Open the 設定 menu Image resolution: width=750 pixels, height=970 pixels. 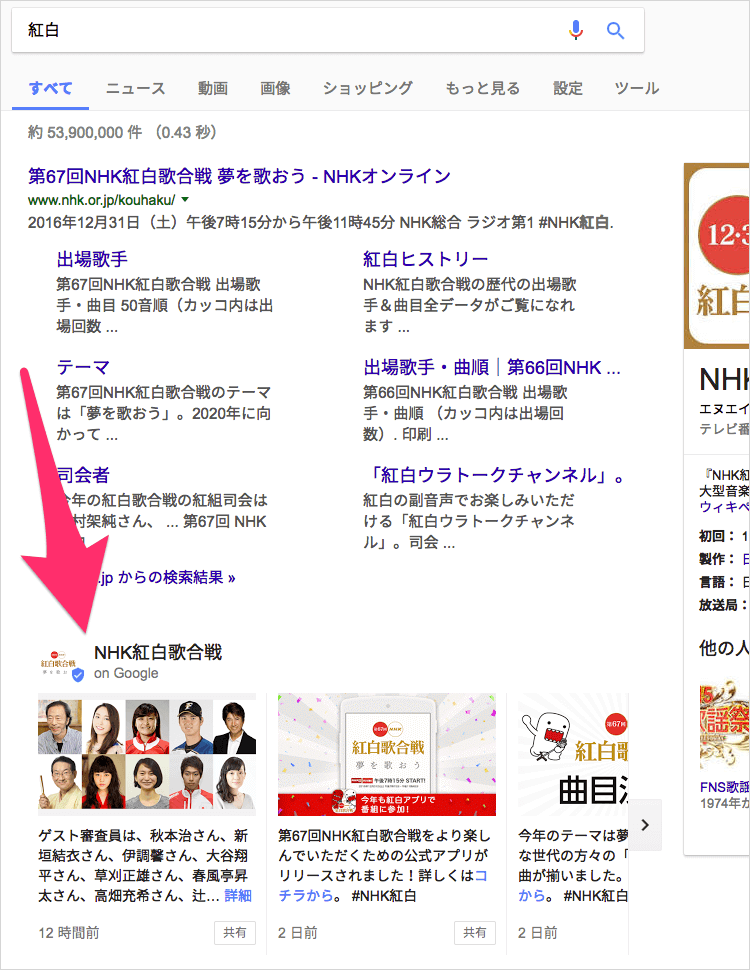(x=567, y=88)
